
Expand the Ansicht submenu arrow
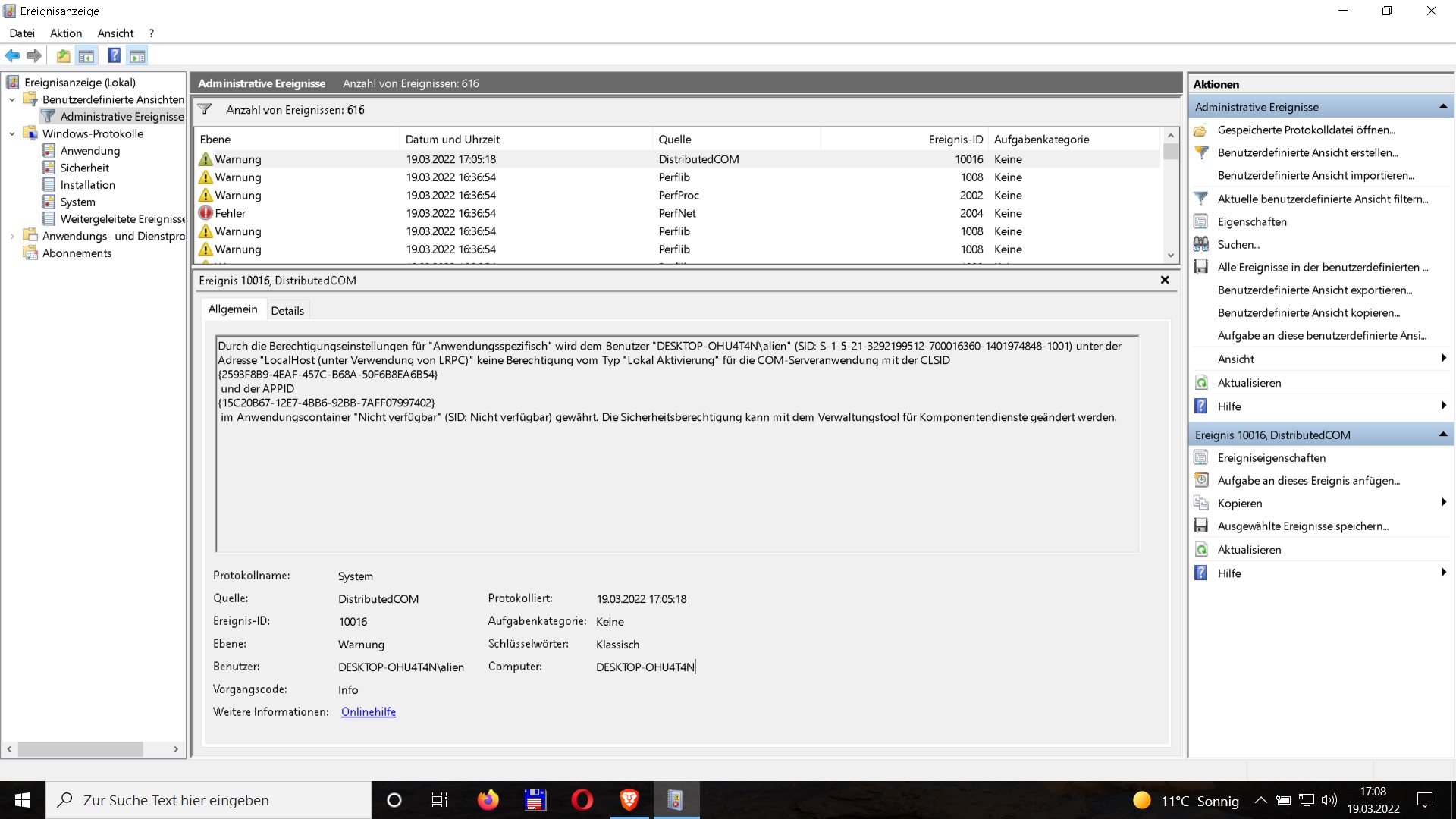pos(1443,359)
